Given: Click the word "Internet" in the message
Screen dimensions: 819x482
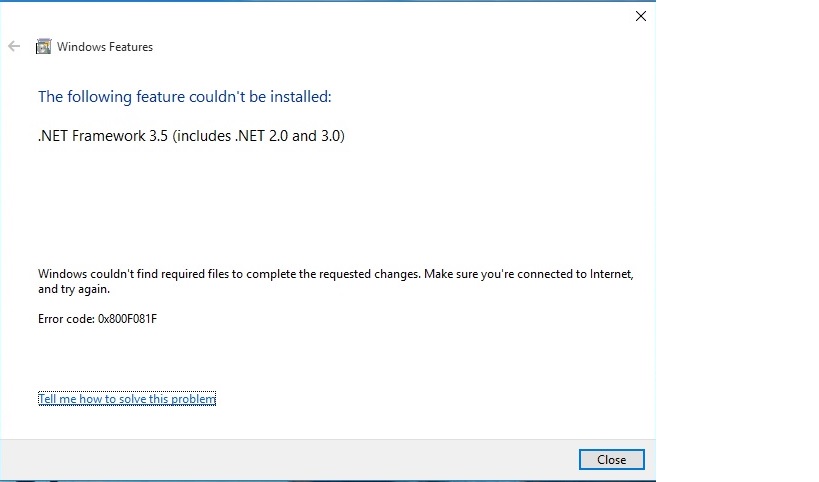Looking at the screenshot, I should click(x=610, y=274).
